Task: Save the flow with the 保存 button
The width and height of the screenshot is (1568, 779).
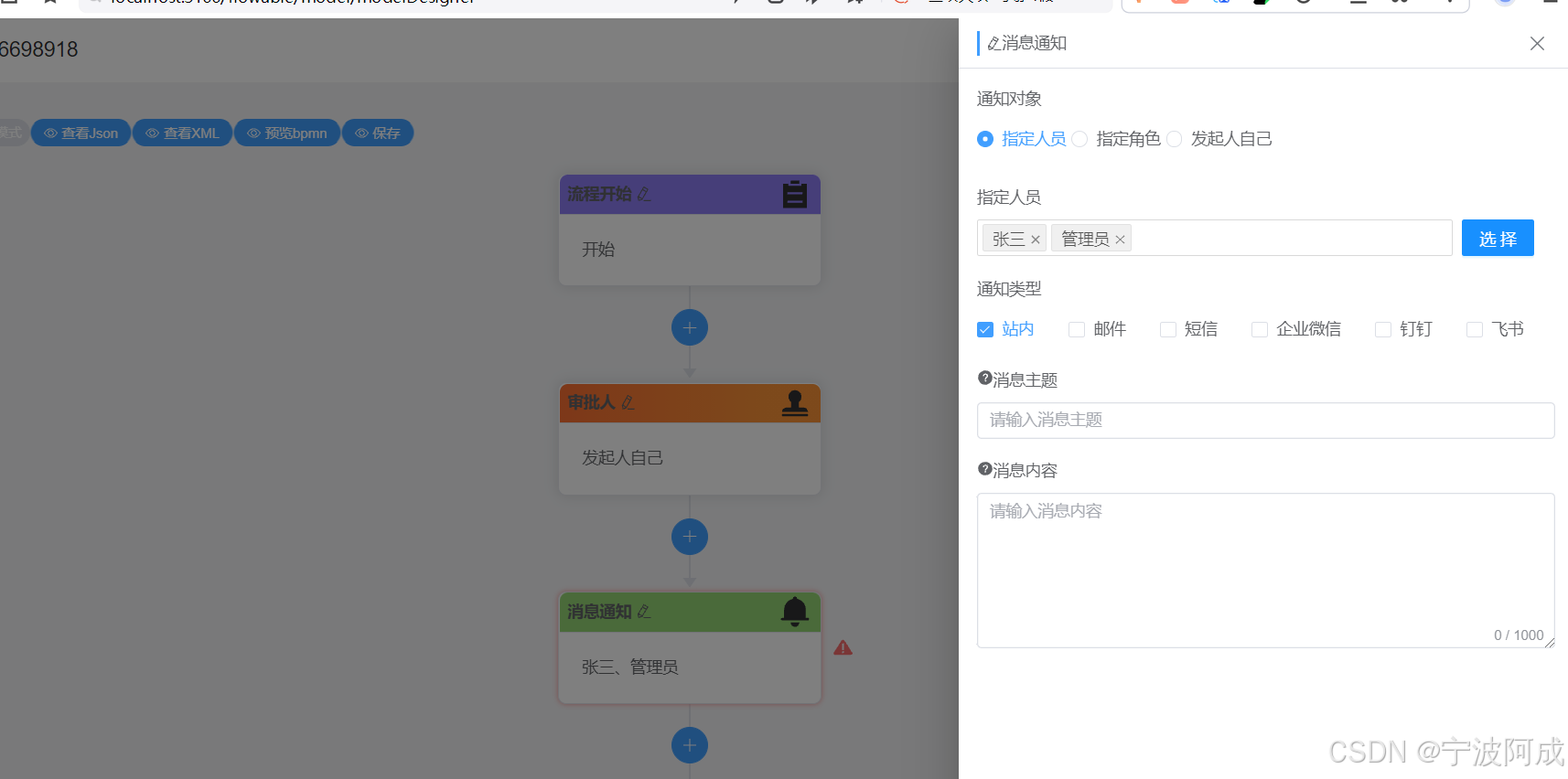Action: [x=378, y=133]
